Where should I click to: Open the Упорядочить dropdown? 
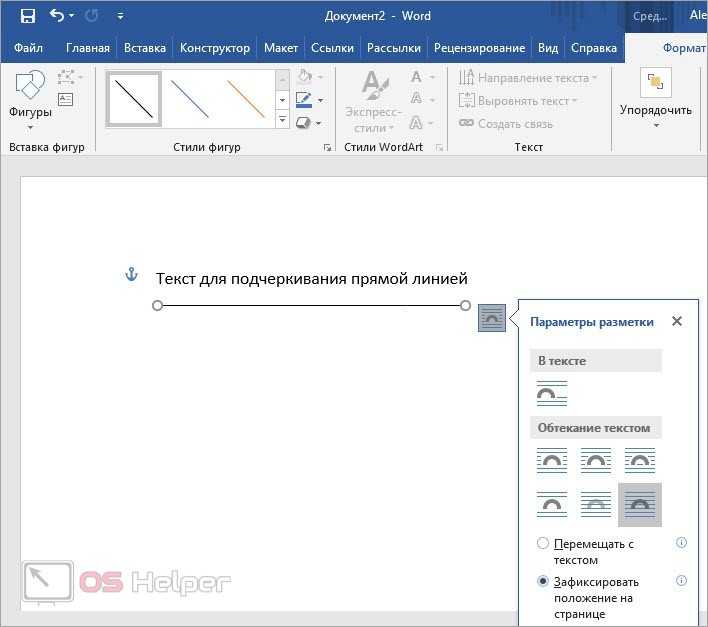click(x=656, y=98)
